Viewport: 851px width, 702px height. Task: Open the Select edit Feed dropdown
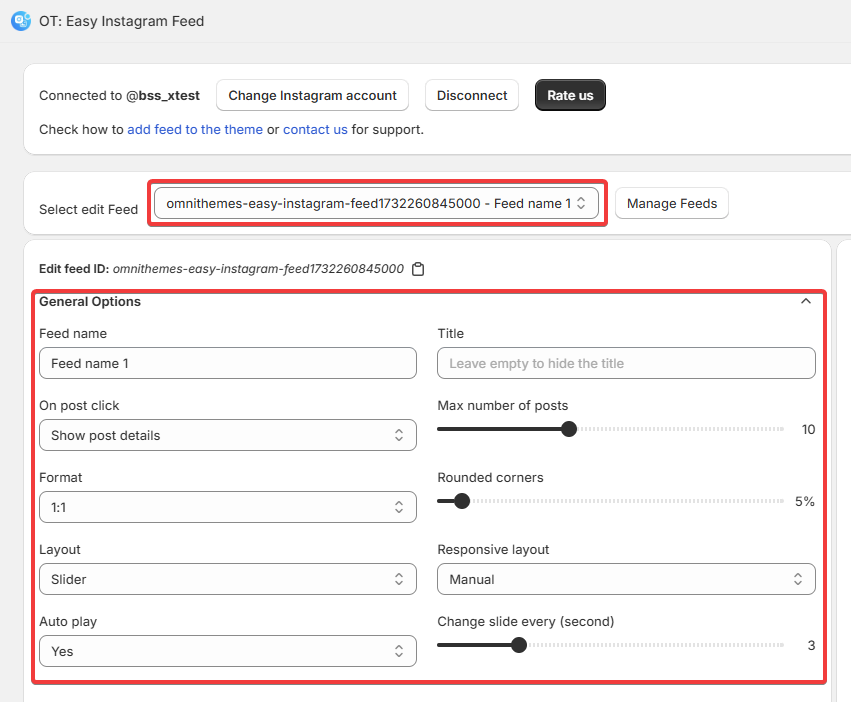pyautogui.click(x=376, y=203)
